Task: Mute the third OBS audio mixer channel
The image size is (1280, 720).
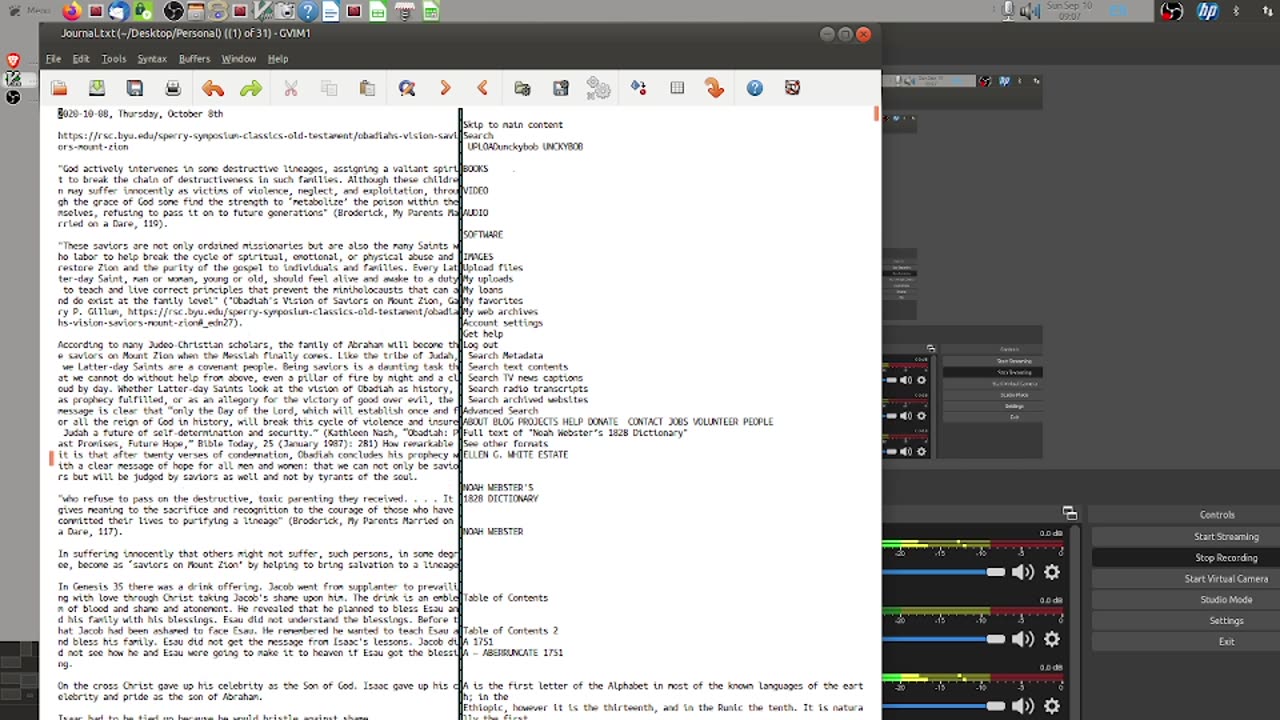Action: tap(1022, 706)
